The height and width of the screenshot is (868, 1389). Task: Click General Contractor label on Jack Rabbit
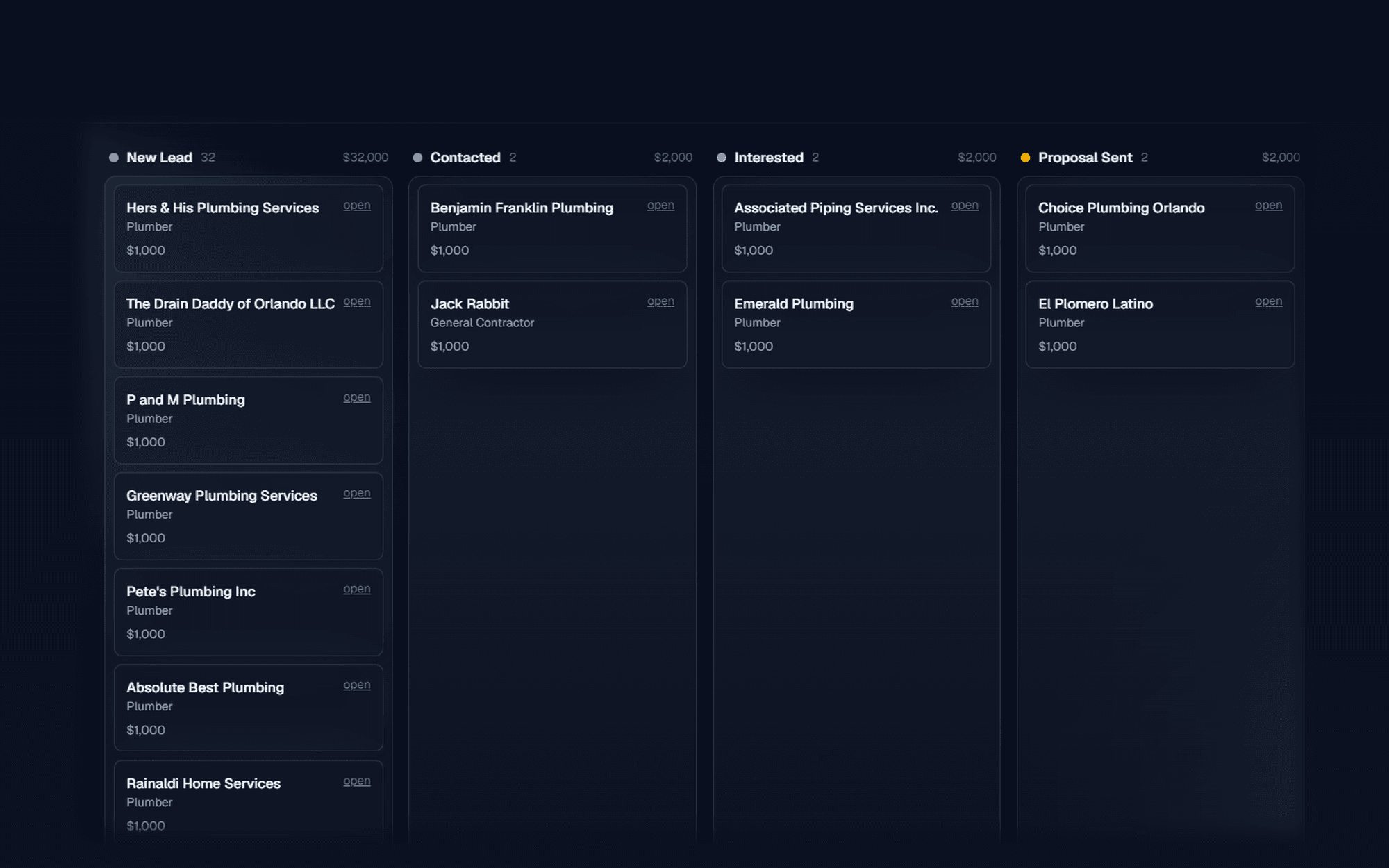pos(482,322)
